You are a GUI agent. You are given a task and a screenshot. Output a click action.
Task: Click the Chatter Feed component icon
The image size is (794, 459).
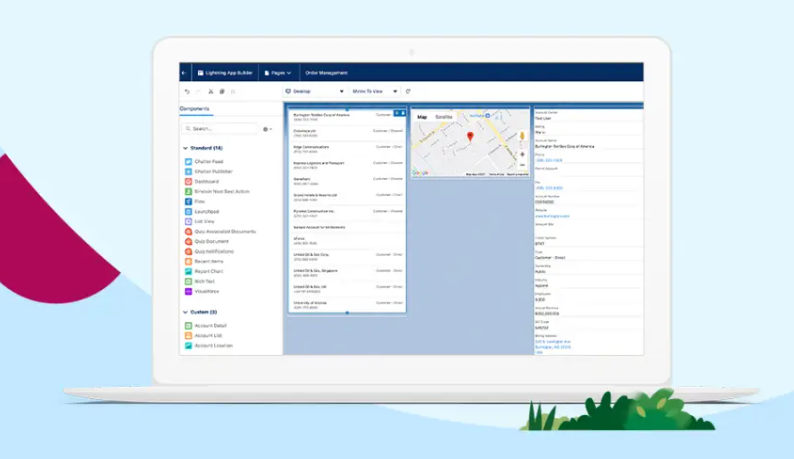click(x=188, y=162)
